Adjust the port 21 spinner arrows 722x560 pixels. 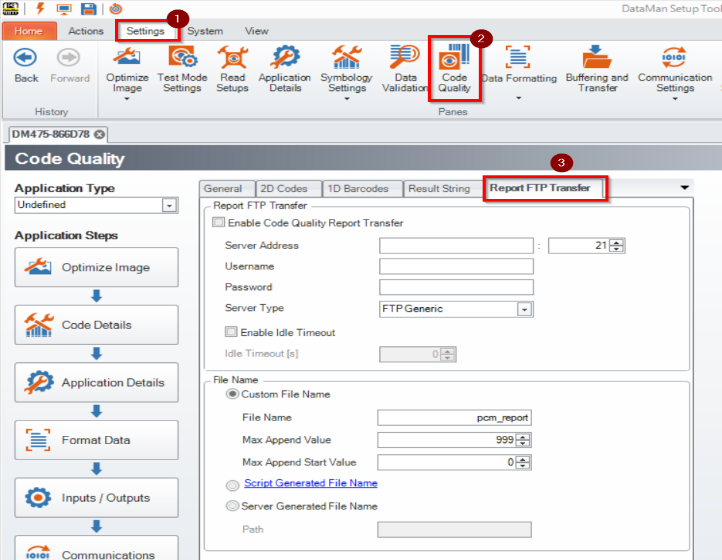tap(617, 245)
